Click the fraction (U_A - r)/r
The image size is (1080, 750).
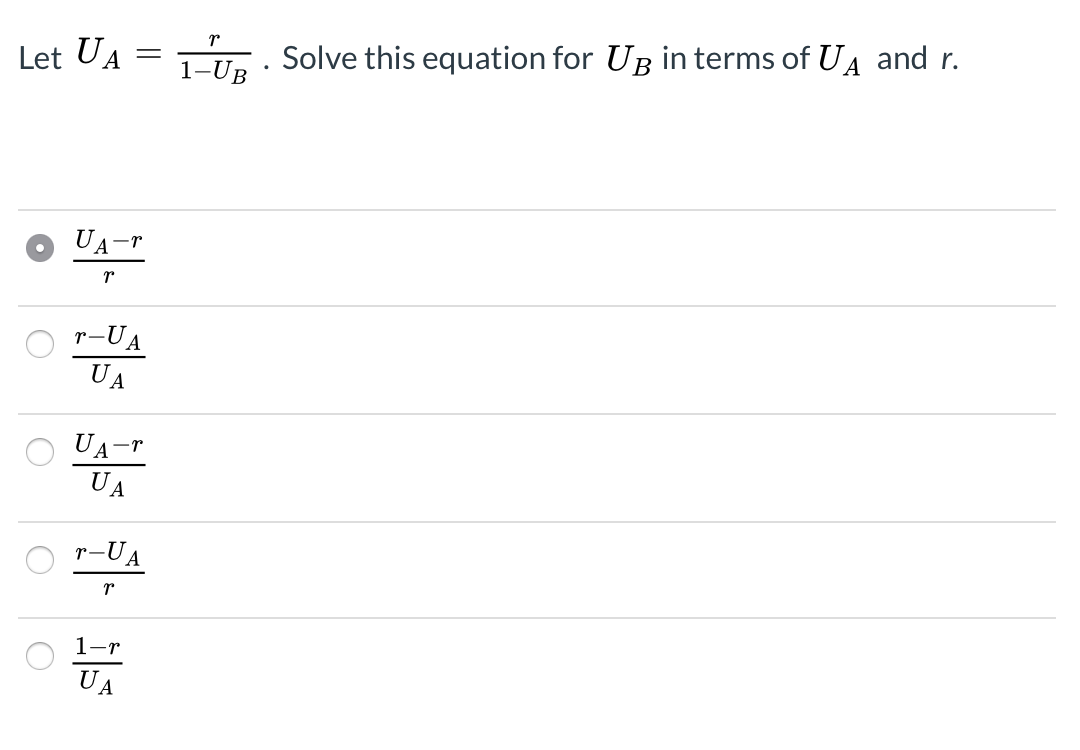click(x=108, y=255)
